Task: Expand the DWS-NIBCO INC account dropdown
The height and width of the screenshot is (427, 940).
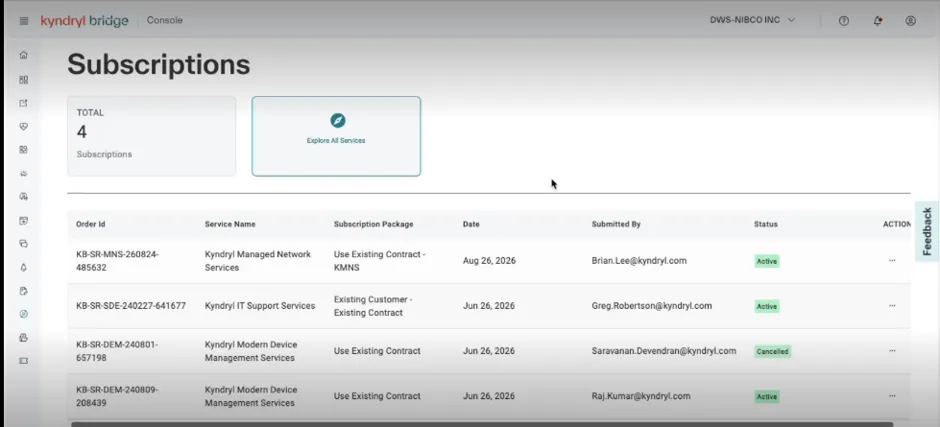Action: (752, 20)
